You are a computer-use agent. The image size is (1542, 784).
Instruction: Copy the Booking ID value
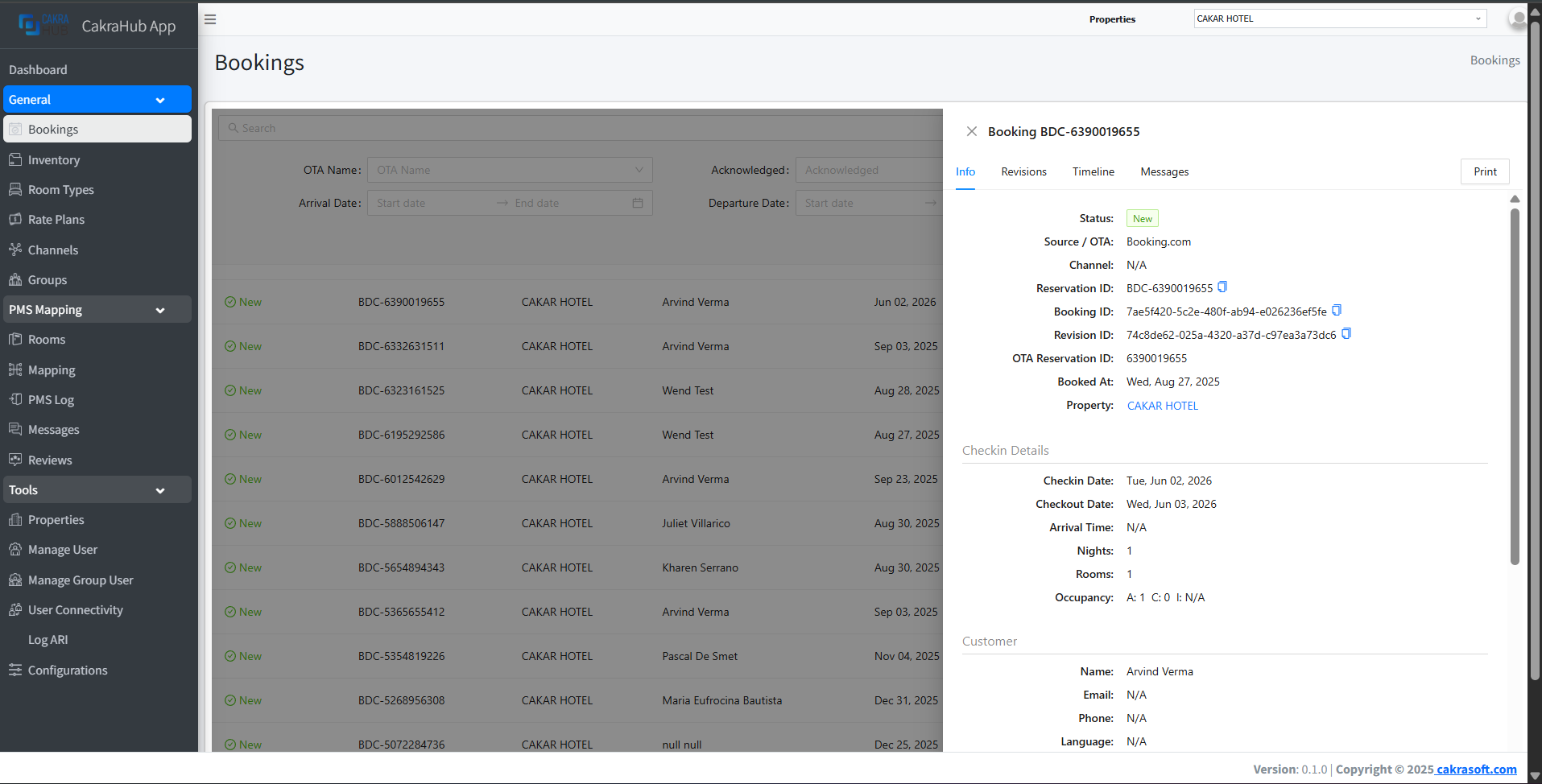[1337, 311]
